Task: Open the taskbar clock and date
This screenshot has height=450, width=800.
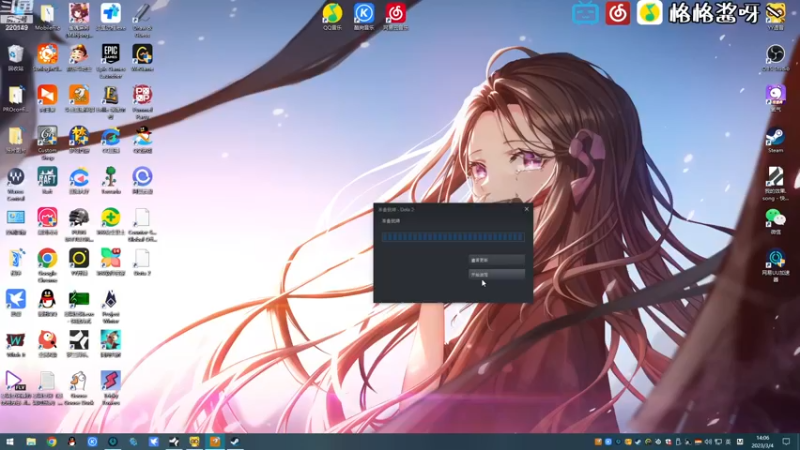Action: [763, 442]
